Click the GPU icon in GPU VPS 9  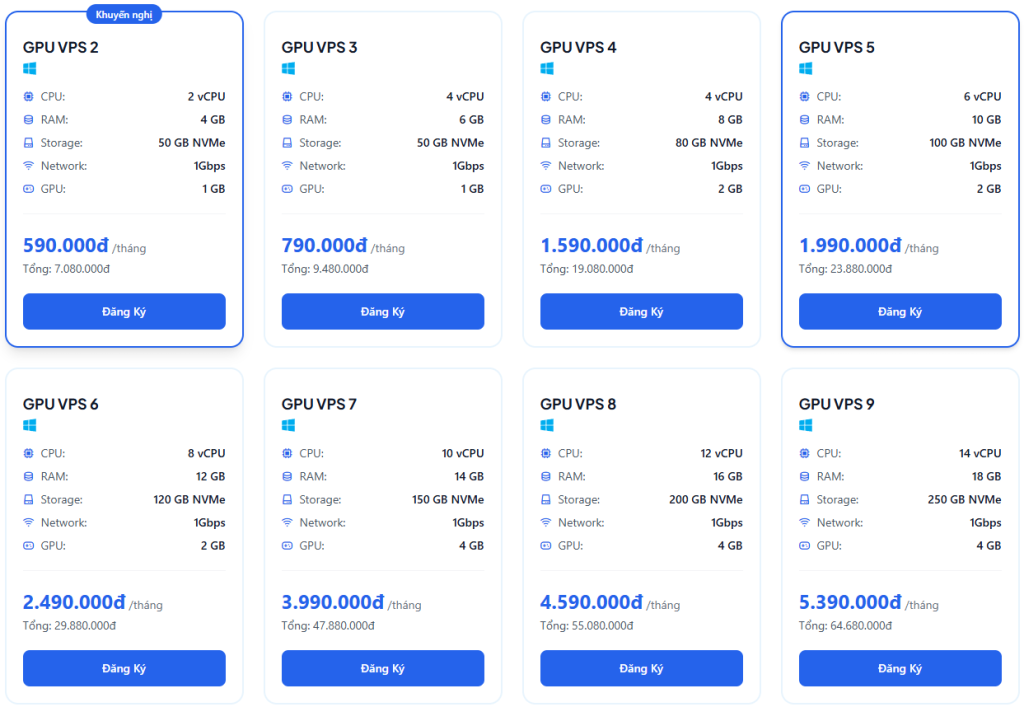click(805, 546)
